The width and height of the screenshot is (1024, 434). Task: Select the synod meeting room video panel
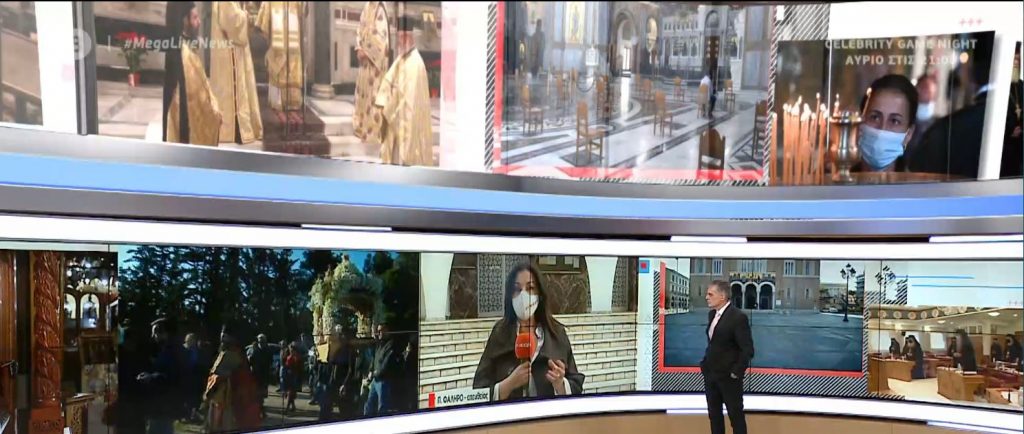pyautogui.click(x=945, y=340)
